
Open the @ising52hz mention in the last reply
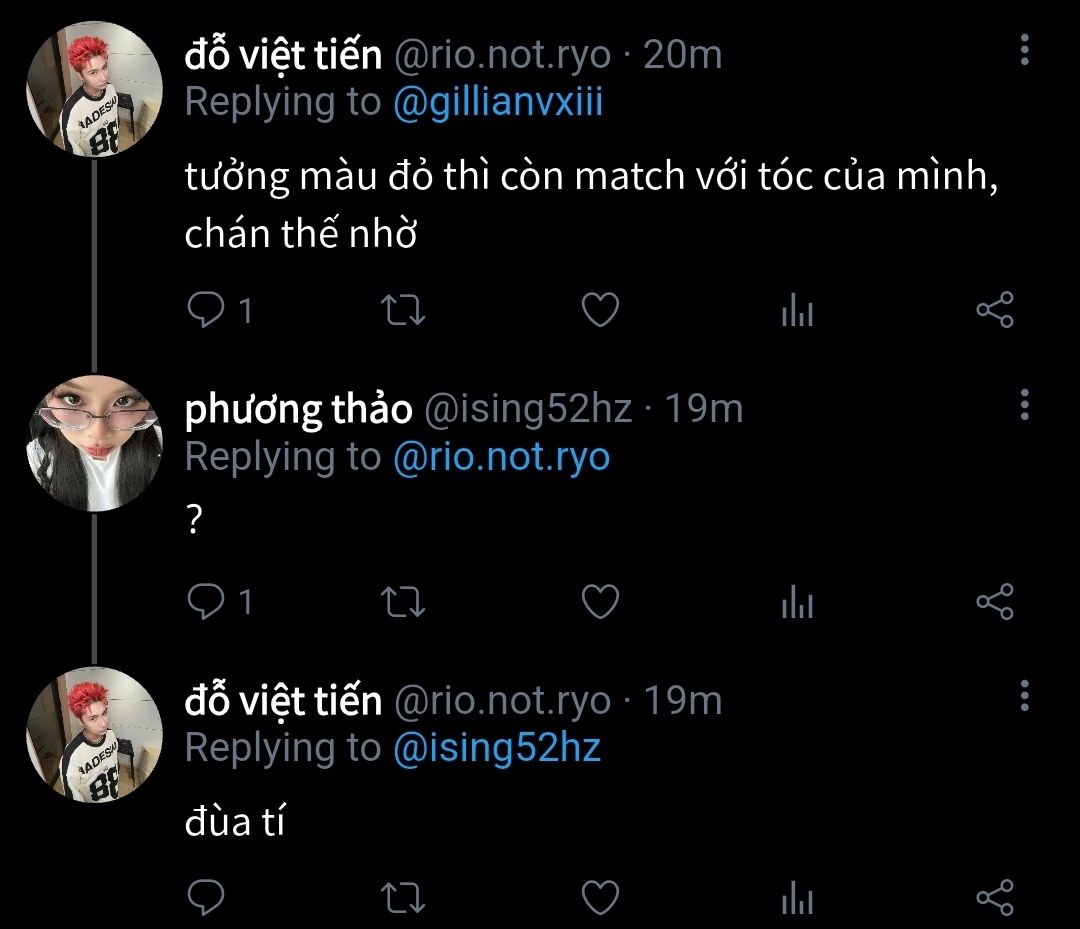(497, 748)
